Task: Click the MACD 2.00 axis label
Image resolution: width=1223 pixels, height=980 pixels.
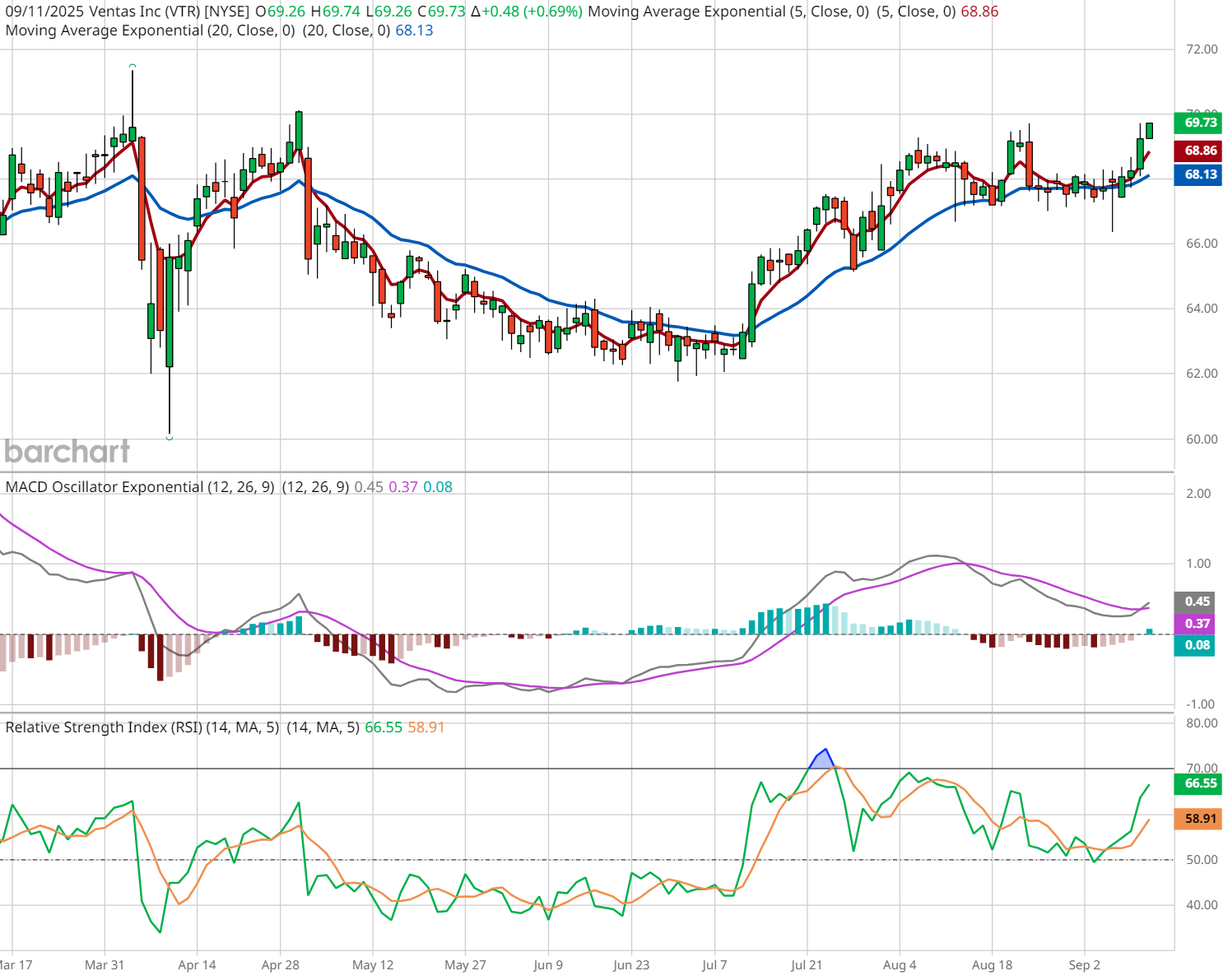Action: [x=1198, y=494]
